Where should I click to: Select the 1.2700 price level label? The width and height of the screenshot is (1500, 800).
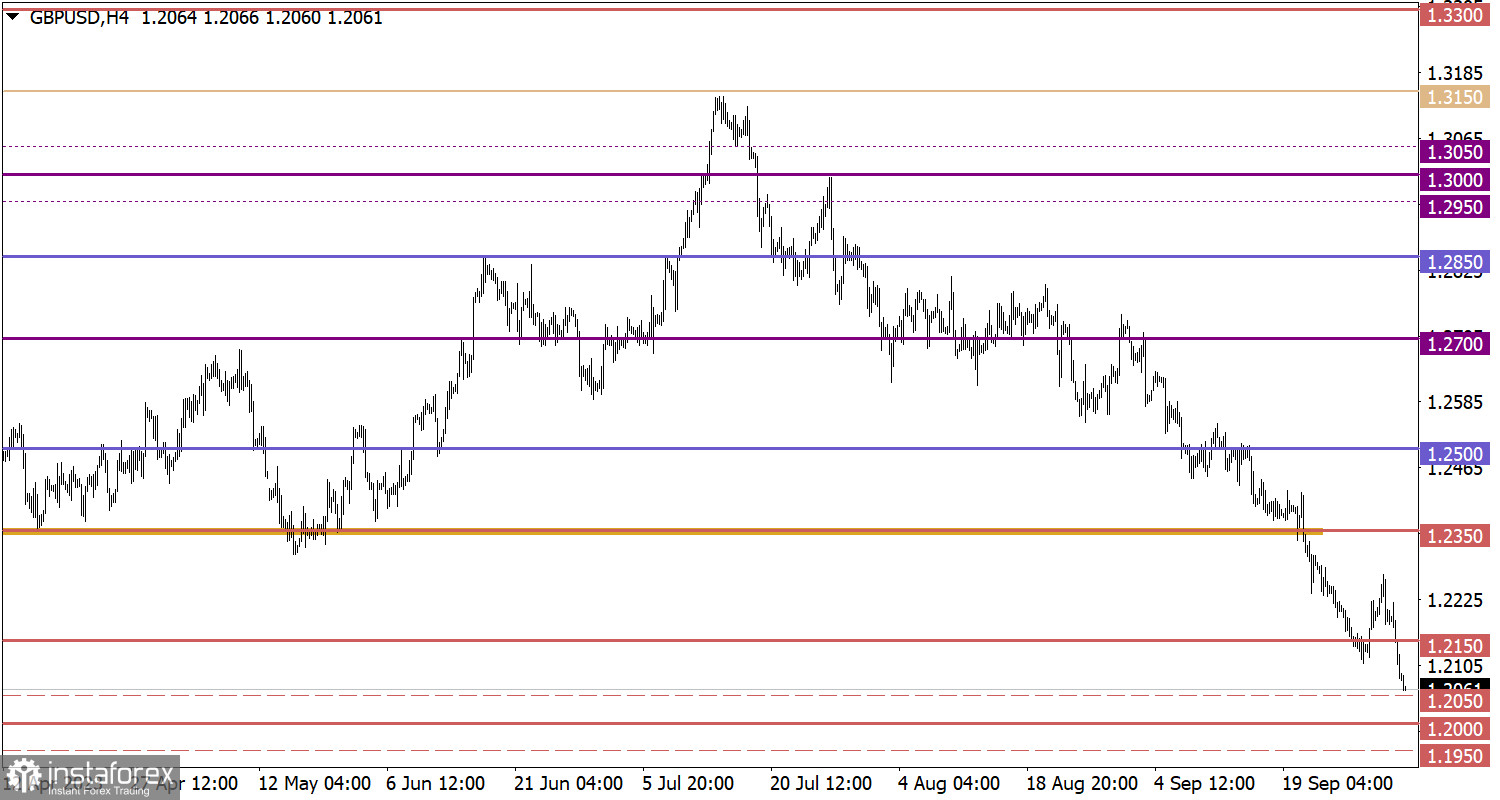pyautogui.click(x=1455, y=344)
